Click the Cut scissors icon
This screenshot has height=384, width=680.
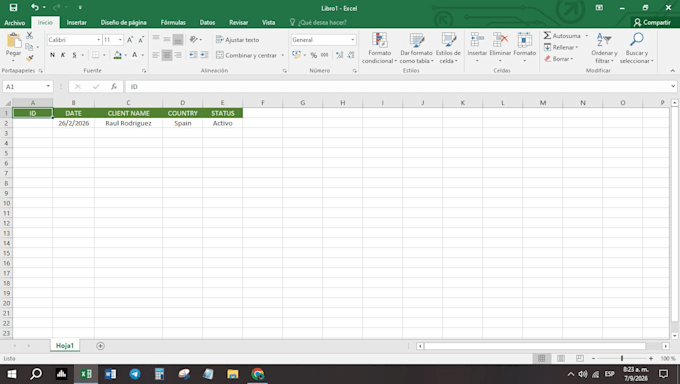[29, 36]
